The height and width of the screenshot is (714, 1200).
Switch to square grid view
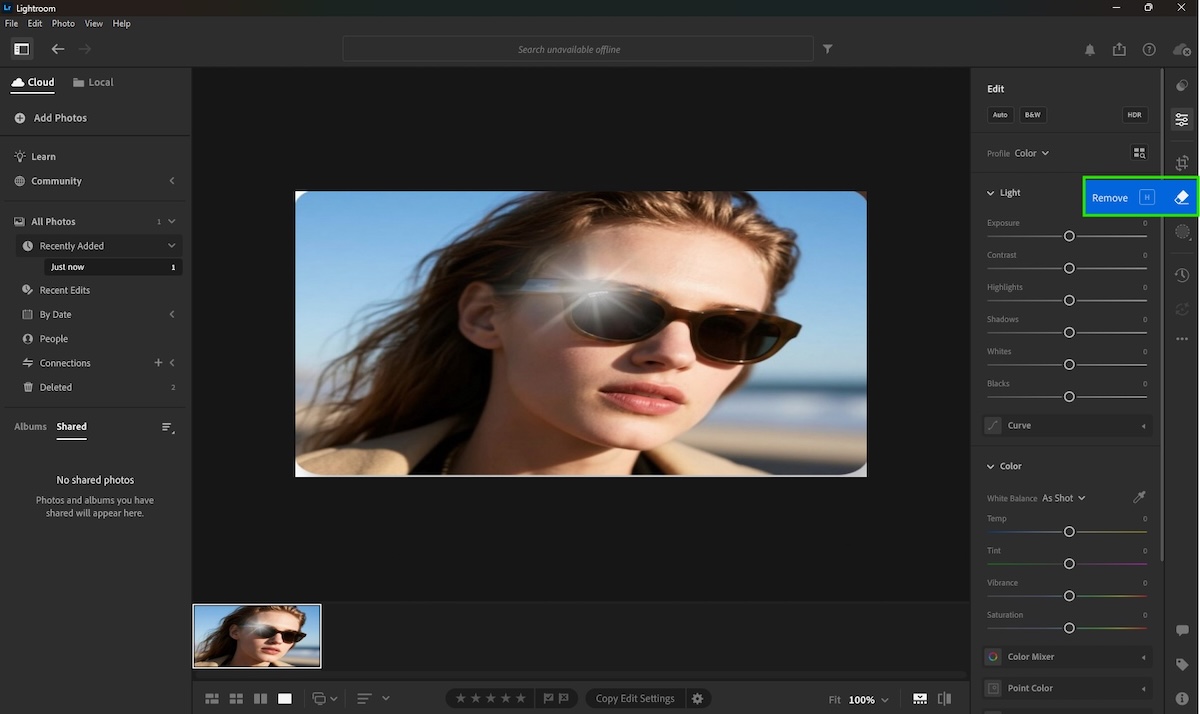point(236,698)
